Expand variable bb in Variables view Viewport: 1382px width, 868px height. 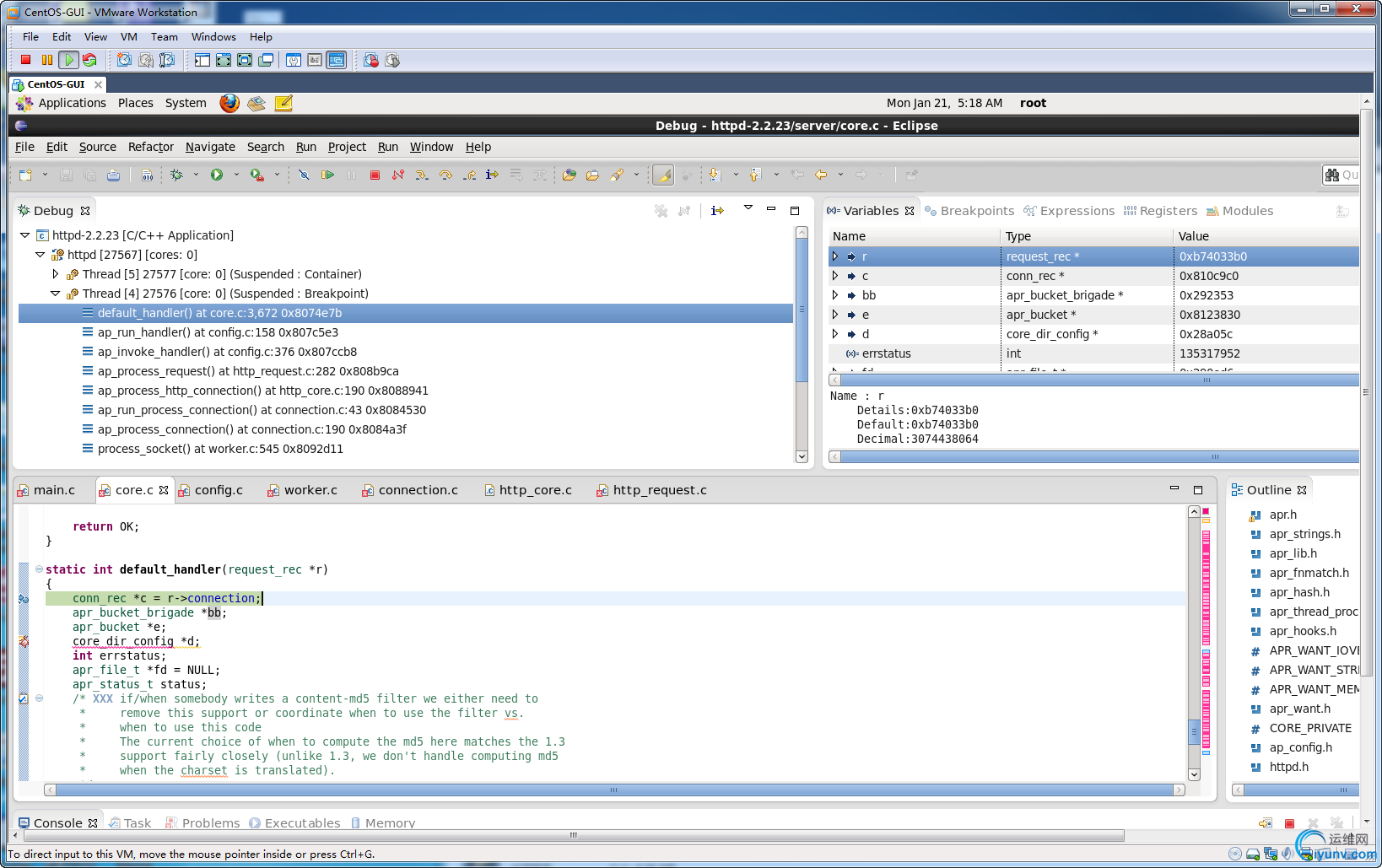[x=835, y=295]
